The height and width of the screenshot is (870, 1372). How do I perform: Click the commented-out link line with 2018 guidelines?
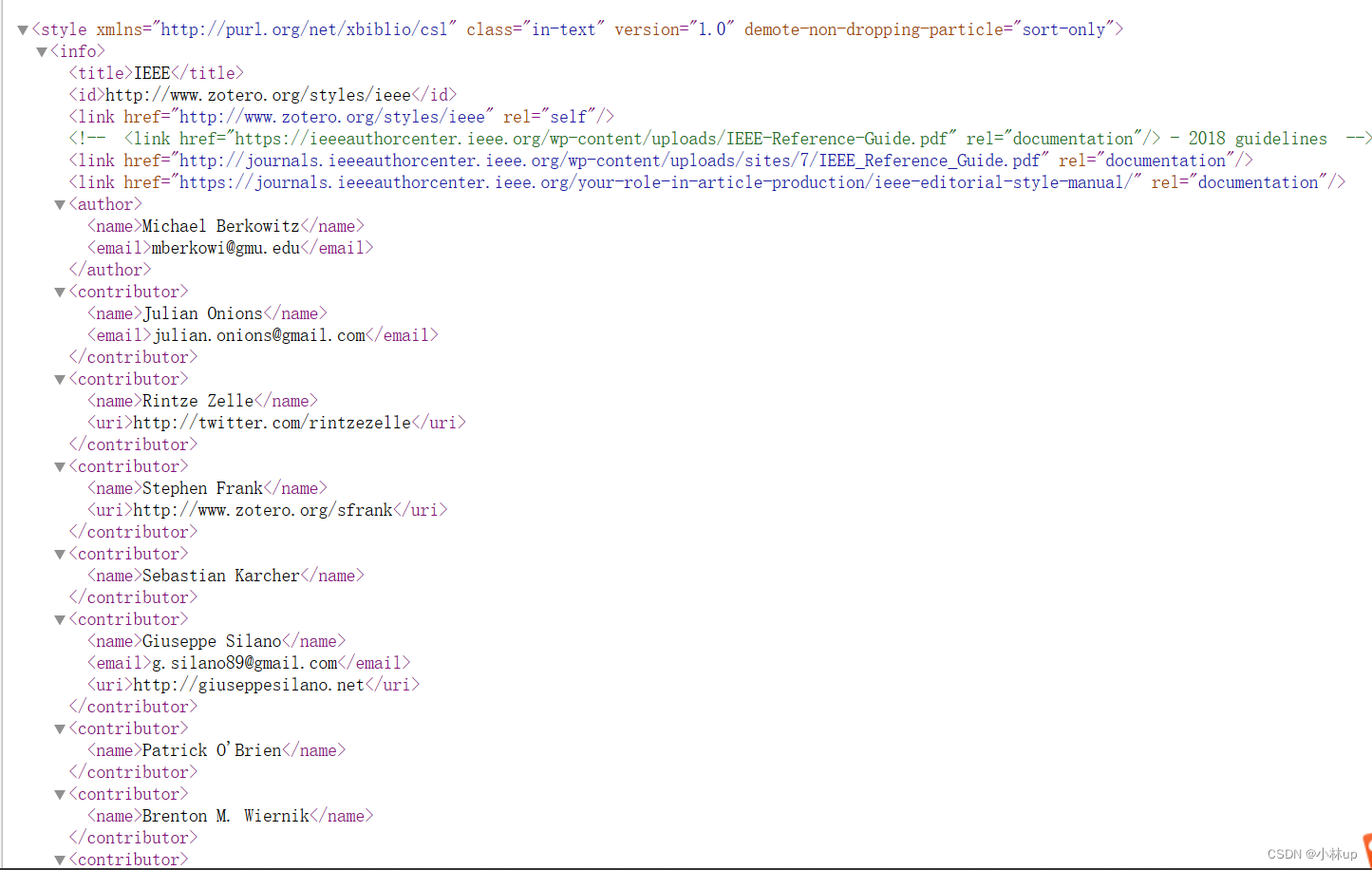720,139
